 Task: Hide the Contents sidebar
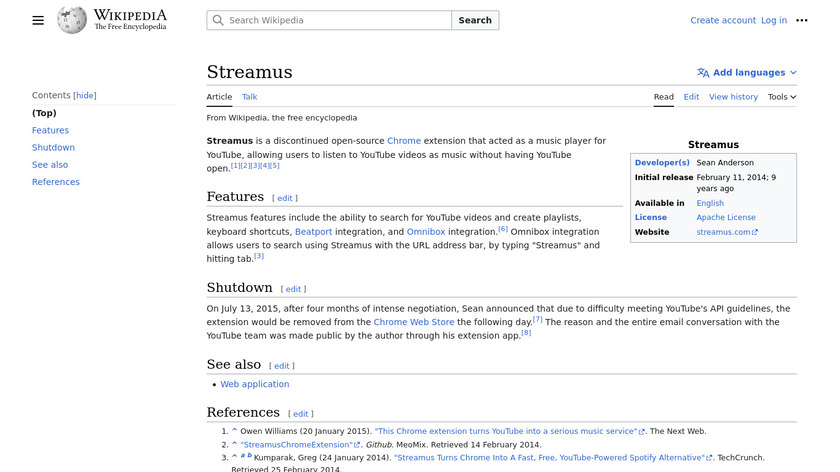[85, 95]
